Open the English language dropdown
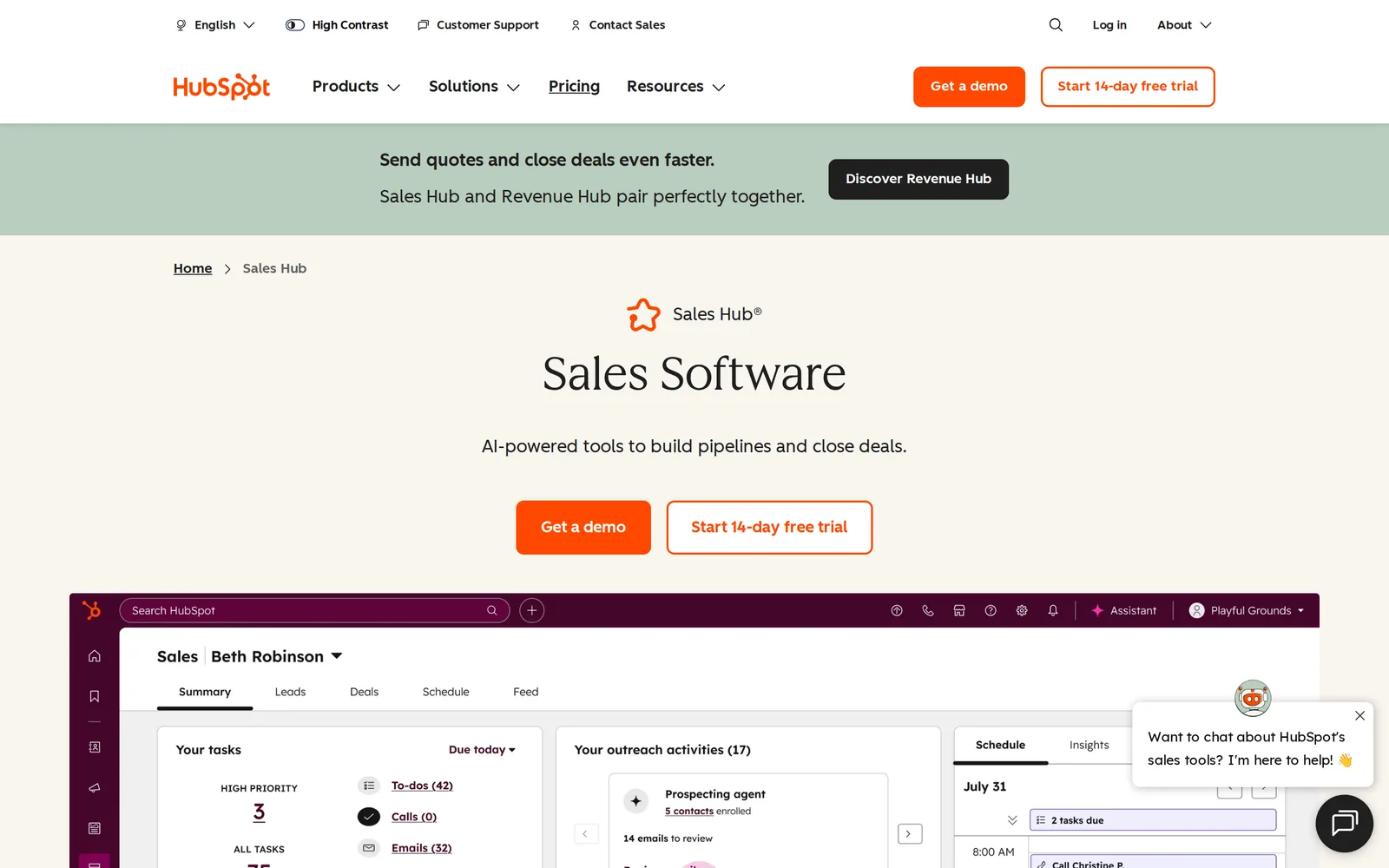This screenshot has width=1389, height=868. click(215, 25)
